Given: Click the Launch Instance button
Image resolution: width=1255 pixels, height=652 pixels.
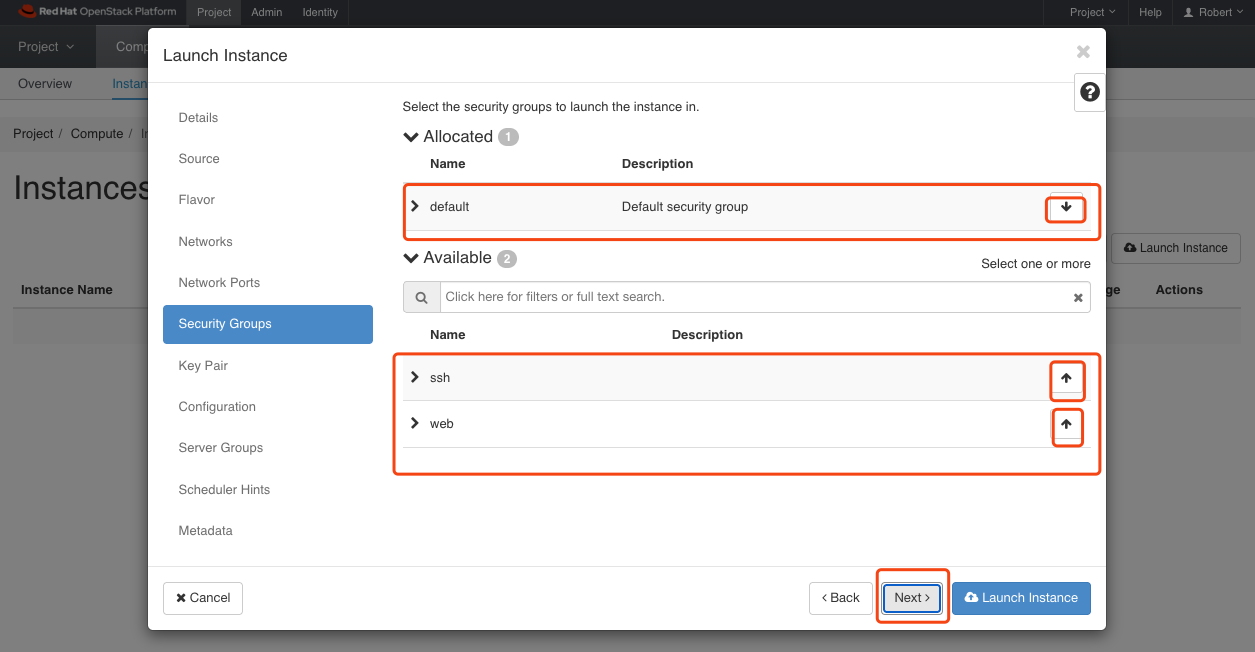Looking at the screenshot, I should (1021, 597).
